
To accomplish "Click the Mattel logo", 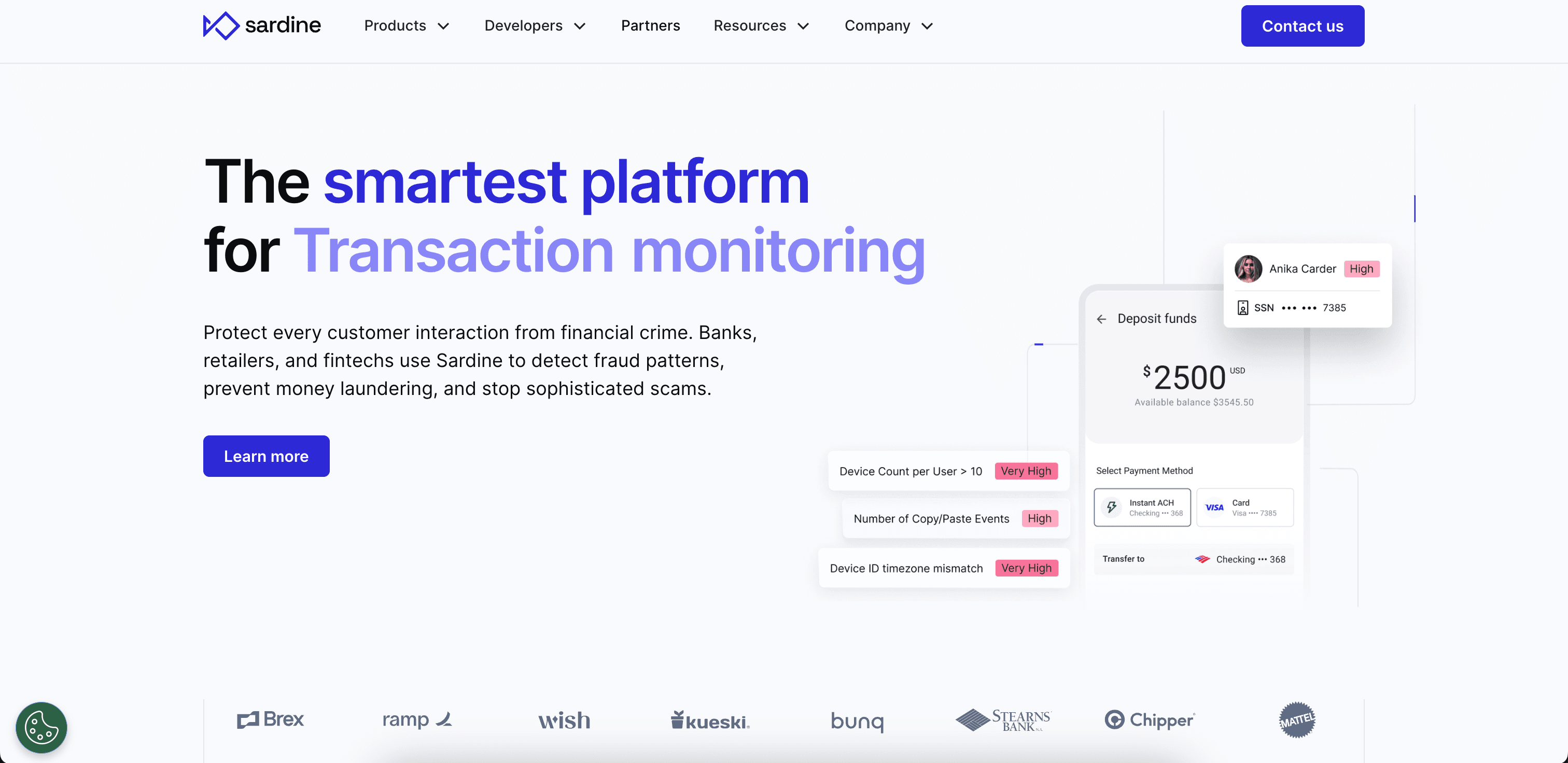I will (1296, 720).
